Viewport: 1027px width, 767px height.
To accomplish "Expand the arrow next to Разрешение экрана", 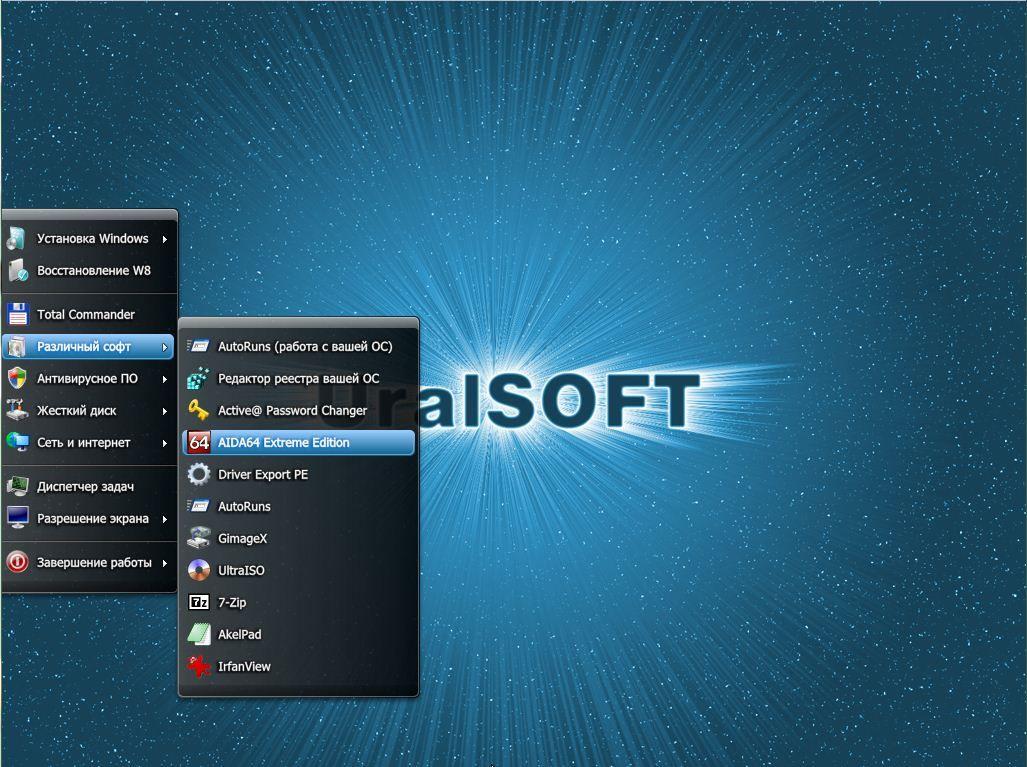I will (165, 519).
